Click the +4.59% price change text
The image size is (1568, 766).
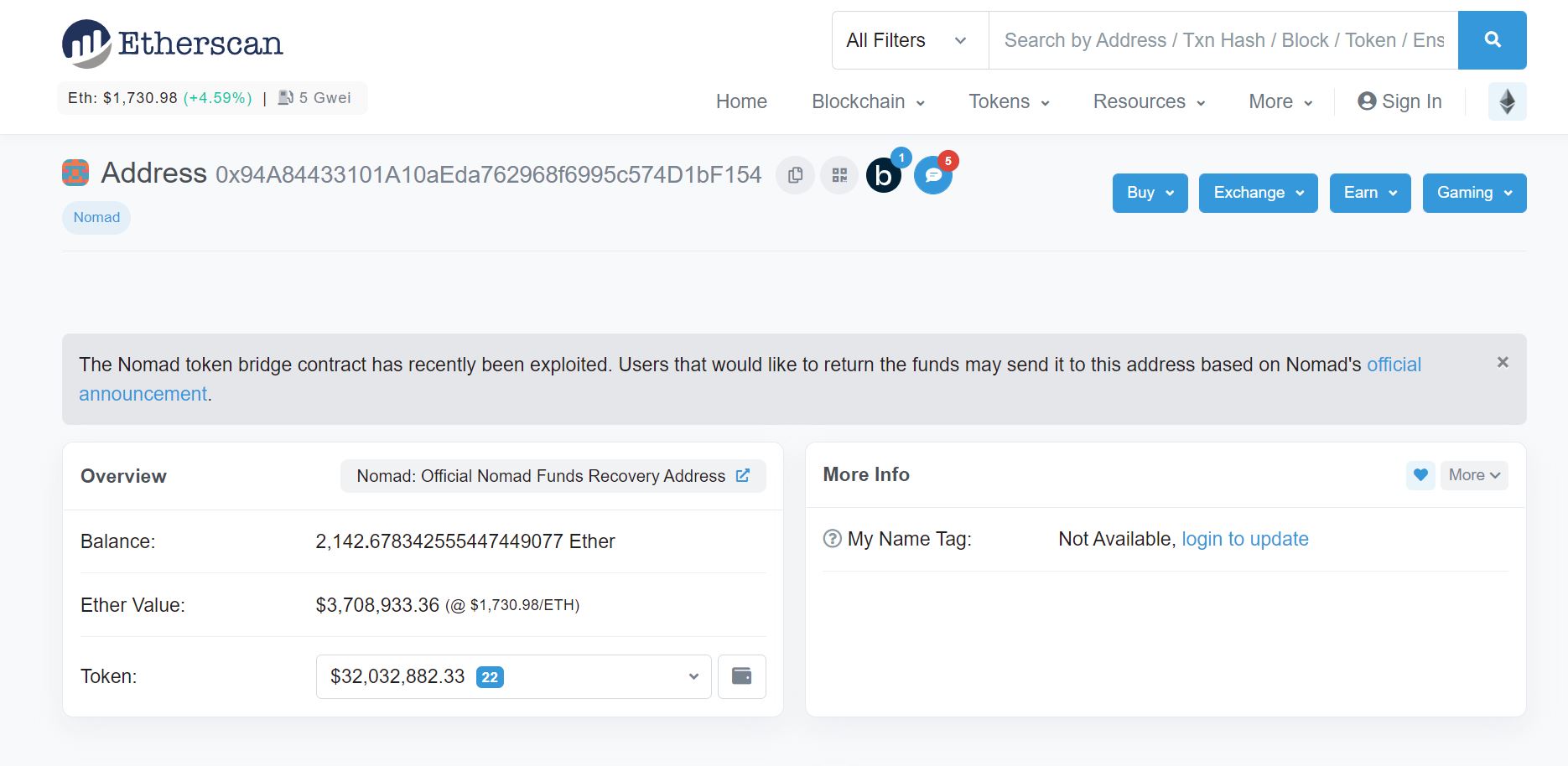218,98
